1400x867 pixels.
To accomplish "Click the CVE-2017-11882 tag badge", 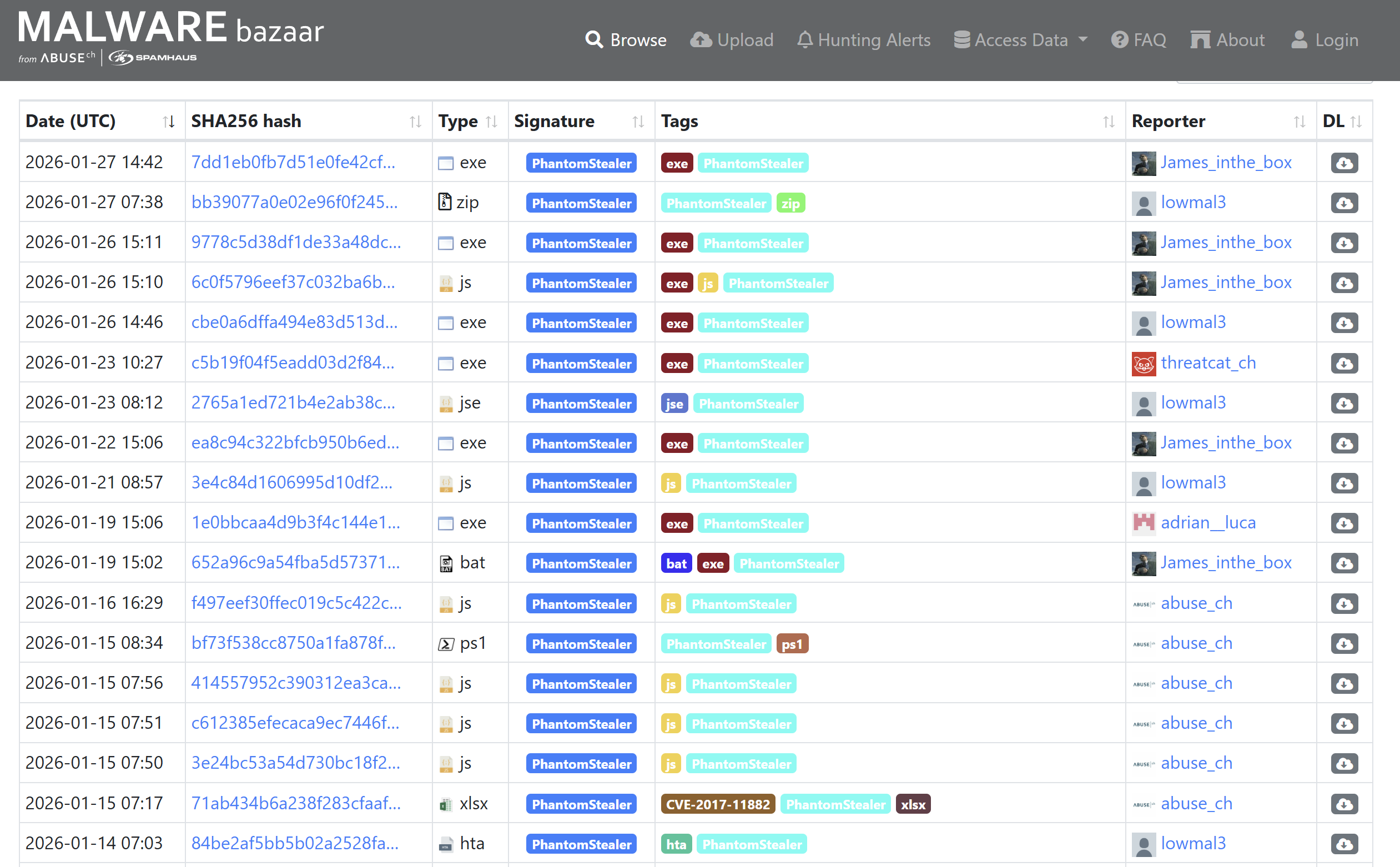I will 718,804.
